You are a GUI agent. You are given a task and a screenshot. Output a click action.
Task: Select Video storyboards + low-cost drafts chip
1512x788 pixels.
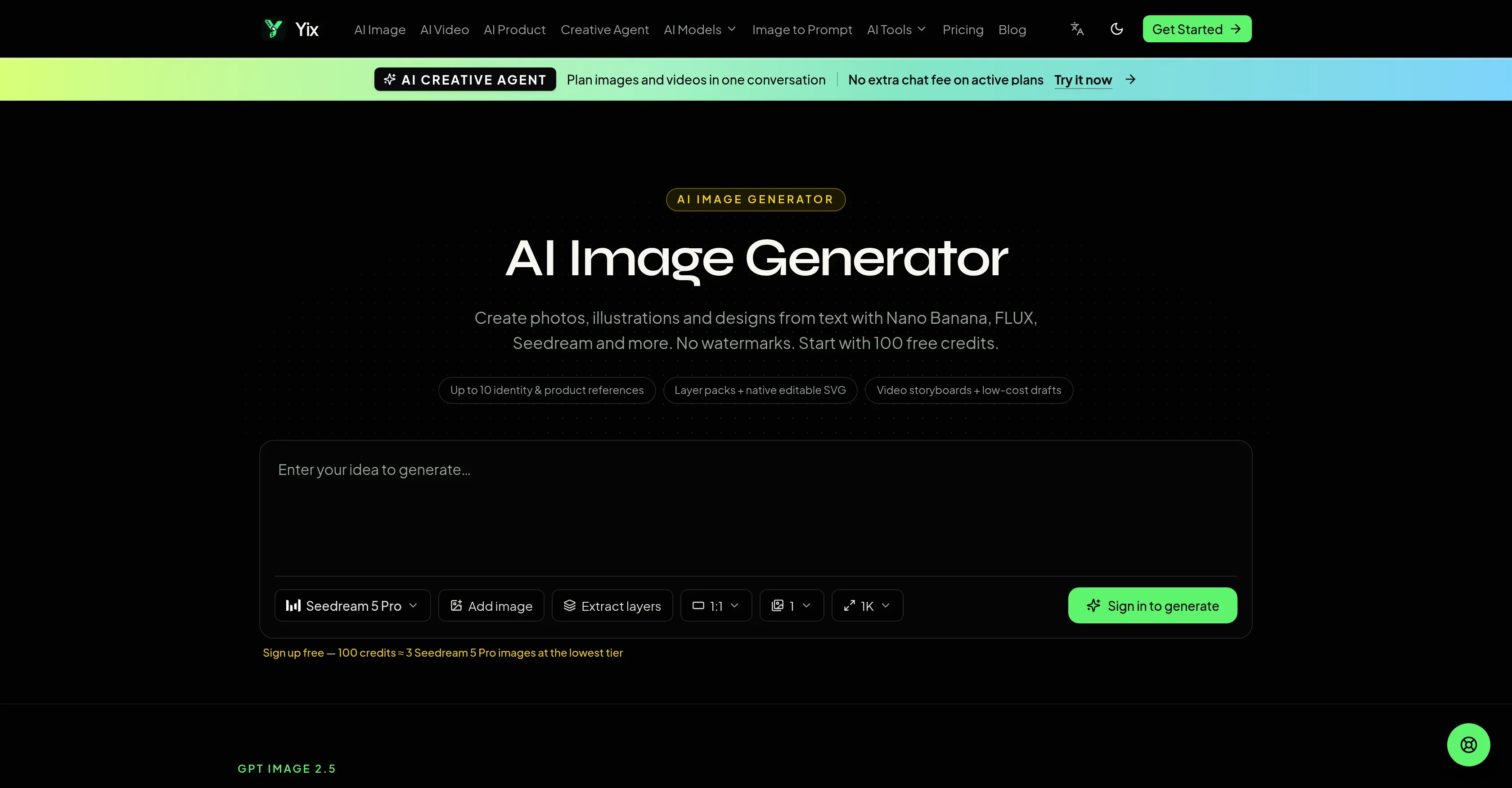tap(968, 390)
